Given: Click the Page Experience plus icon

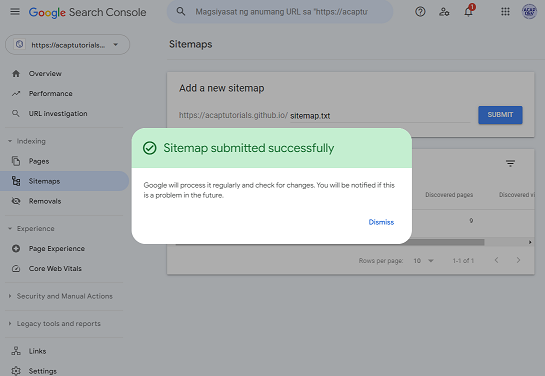Looking at the screenshot, I should tap(16, 248).
